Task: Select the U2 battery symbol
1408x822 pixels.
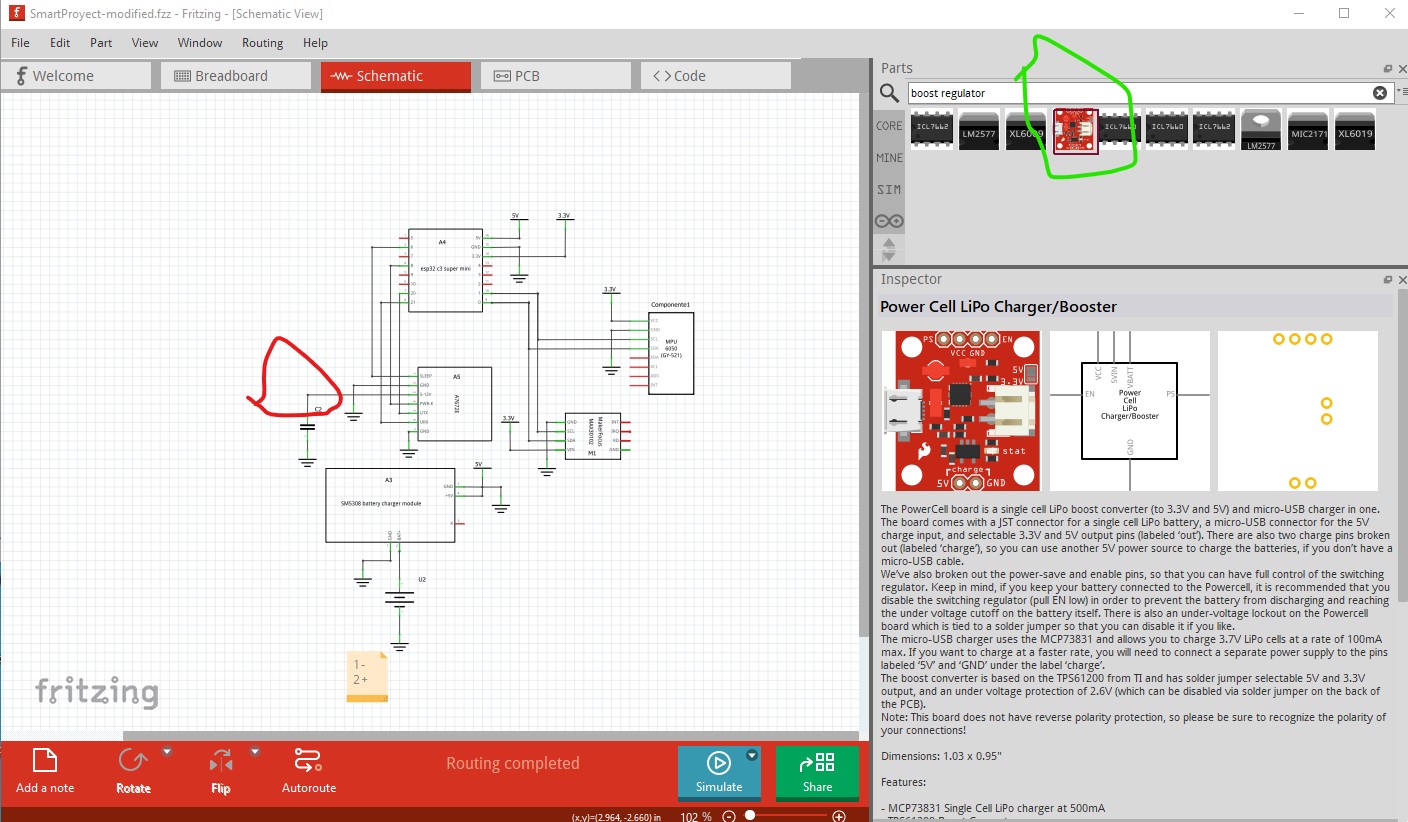Action: [400, 599]
